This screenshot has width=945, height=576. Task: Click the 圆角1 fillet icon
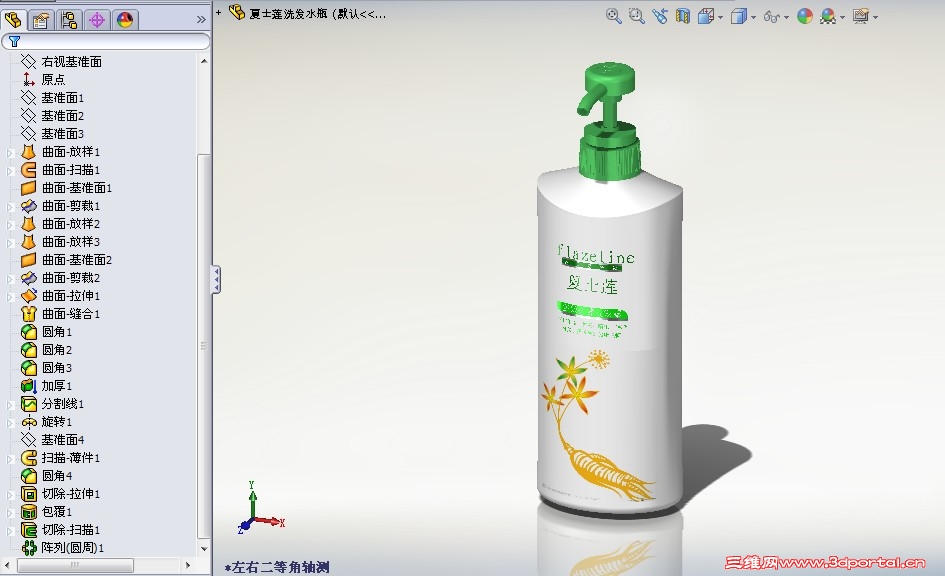28,331
